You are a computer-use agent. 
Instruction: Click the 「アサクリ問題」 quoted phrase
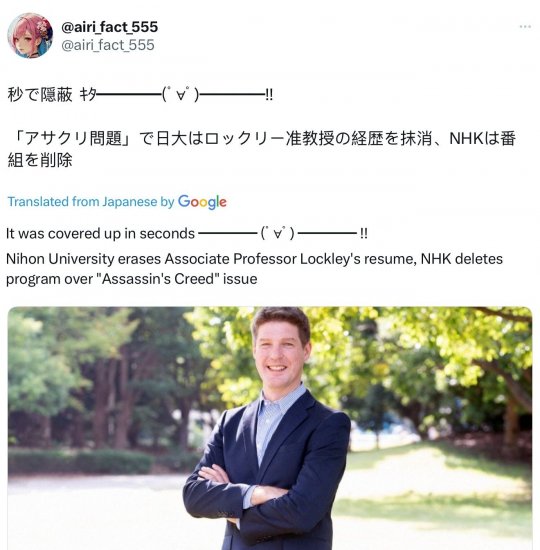pos(72,138)
